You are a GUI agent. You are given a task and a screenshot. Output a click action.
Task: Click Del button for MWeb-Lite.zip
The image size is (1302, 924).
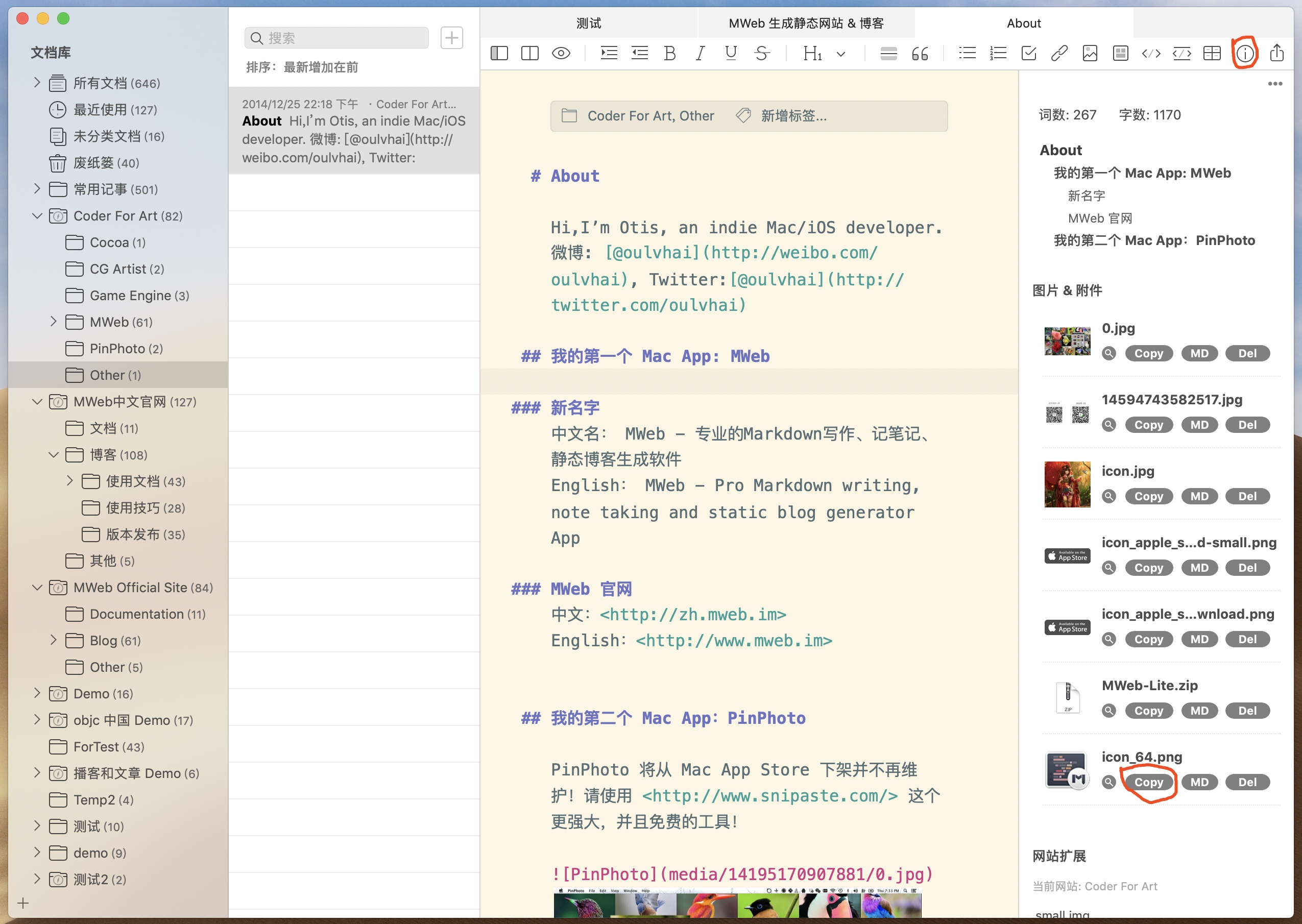click(1247, 710)
